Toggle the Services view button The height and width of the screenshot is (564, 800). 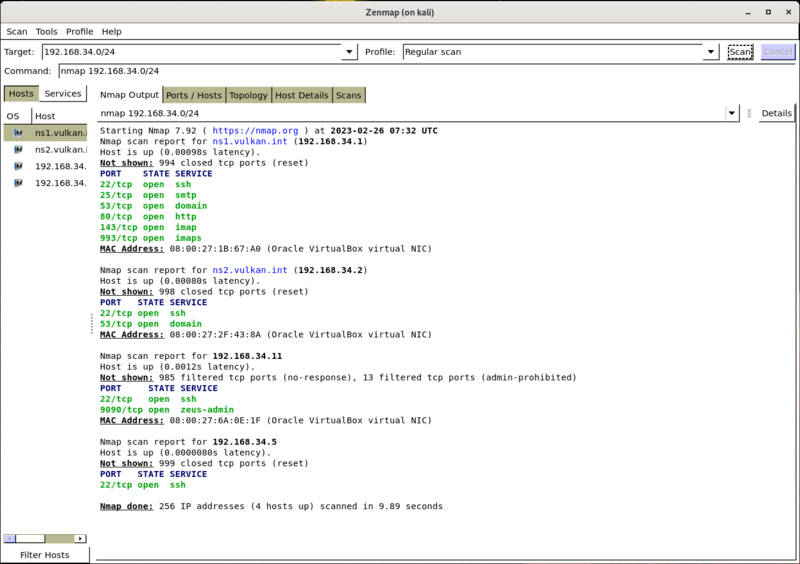tap(63, 94)
